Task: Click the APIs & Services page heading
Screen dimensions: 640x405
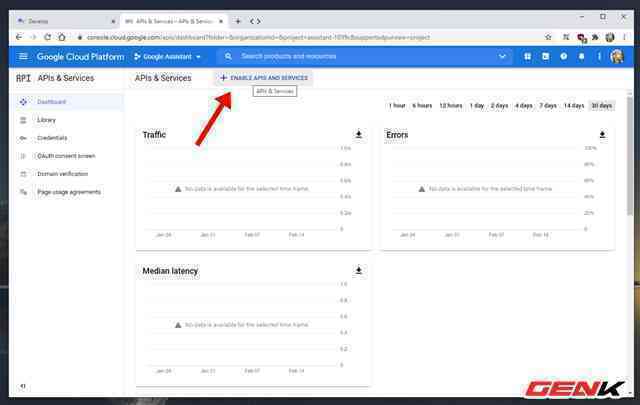Action: (163, 78)
